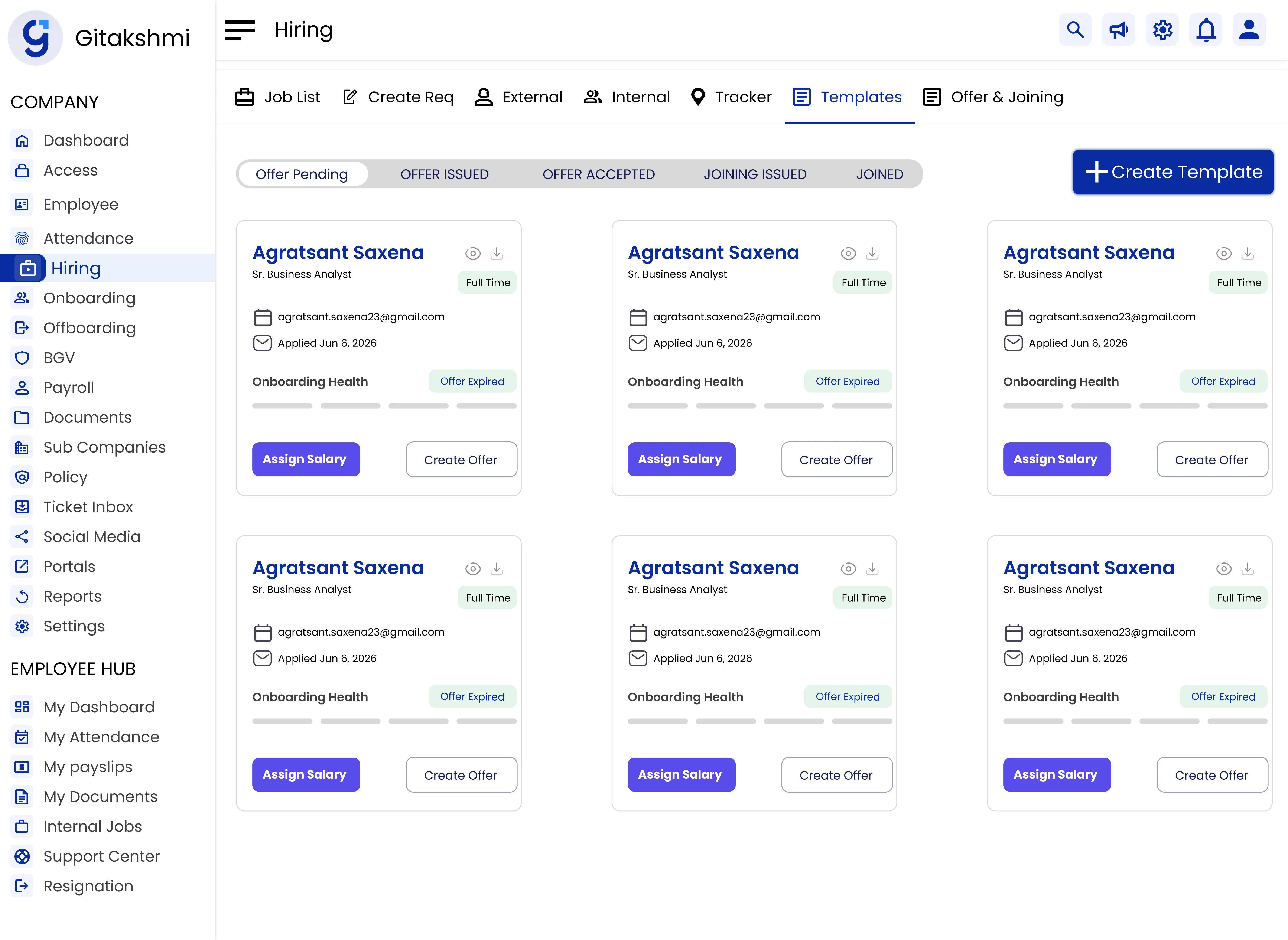
Task: Click the Social Media share icon
Action: pyautogui.click(x=22, y=536)
